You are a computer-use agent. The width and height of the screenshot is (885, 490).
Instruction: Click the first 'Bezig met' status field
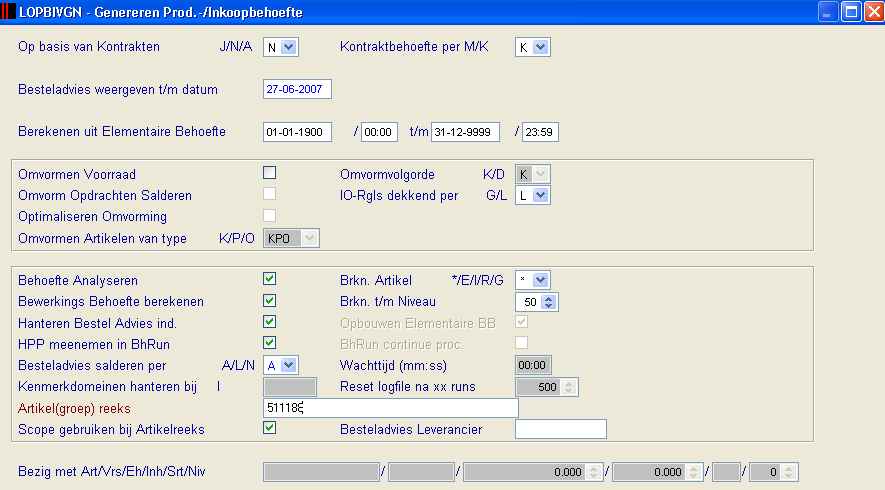(x=322, y=472)
